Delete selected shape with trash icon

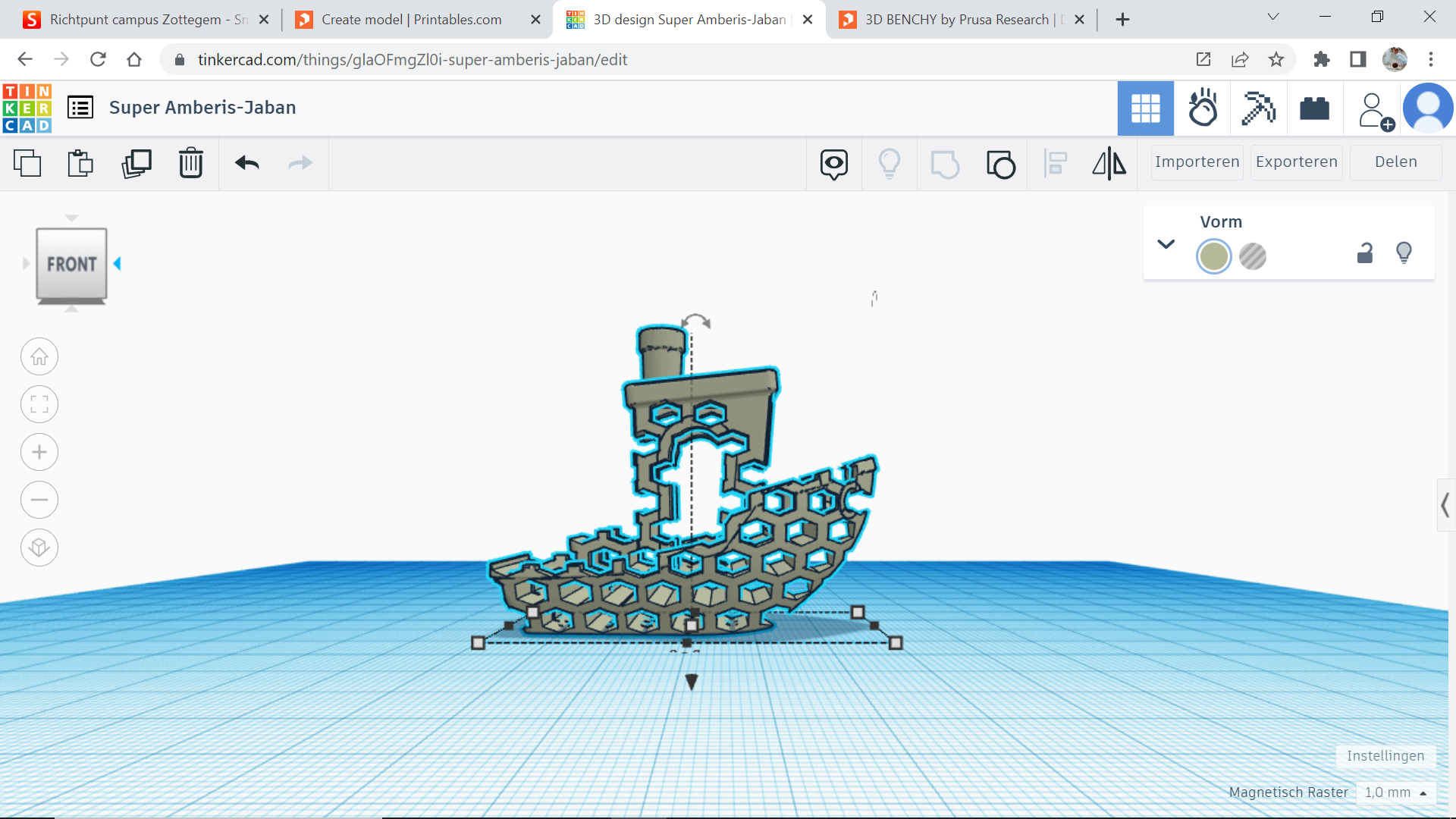coord(191,163)
